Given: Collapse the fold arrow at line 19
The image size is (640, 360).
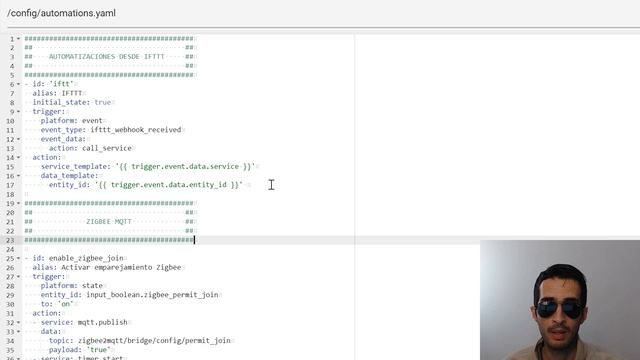Looking at the screenshot, I should tap(18, 203).
